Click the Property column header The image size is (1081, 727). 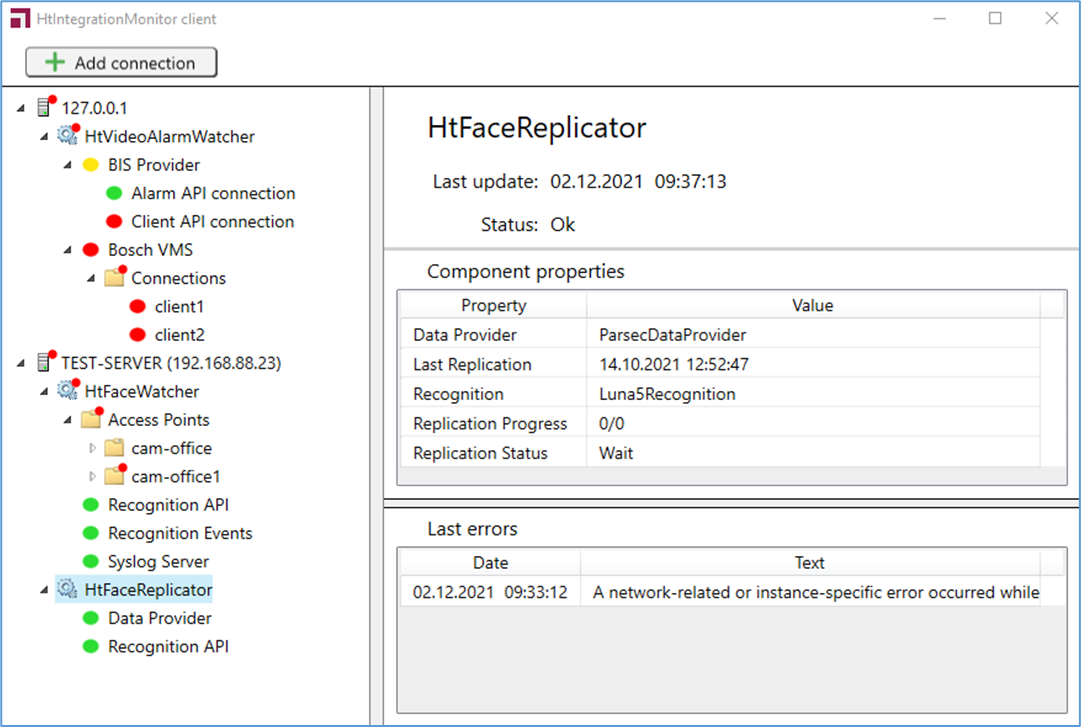pos(493,305)
